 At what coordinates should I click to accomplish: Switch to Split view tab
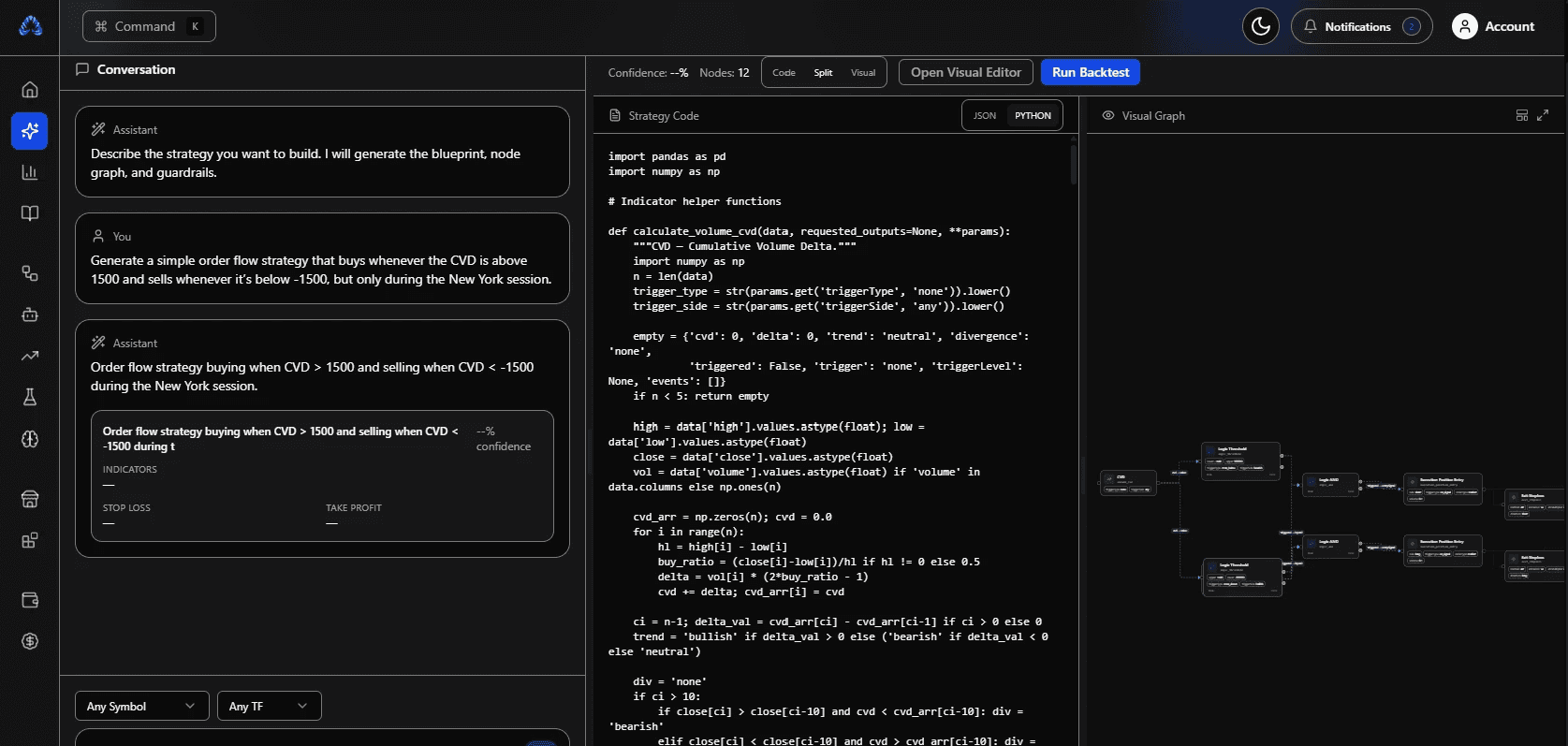coord(823,73)
